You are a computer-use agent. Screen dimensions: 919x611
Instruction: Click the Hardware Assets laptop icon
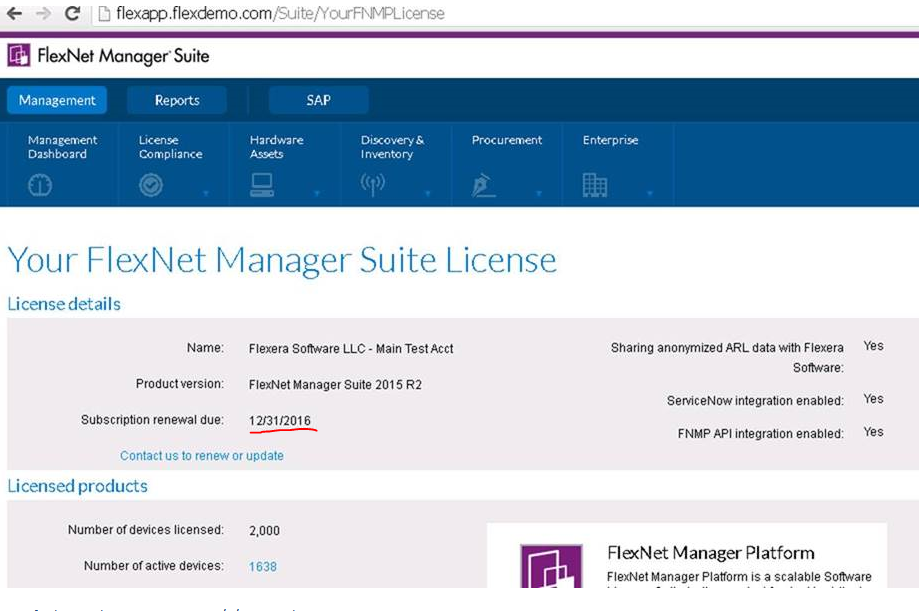261,185
